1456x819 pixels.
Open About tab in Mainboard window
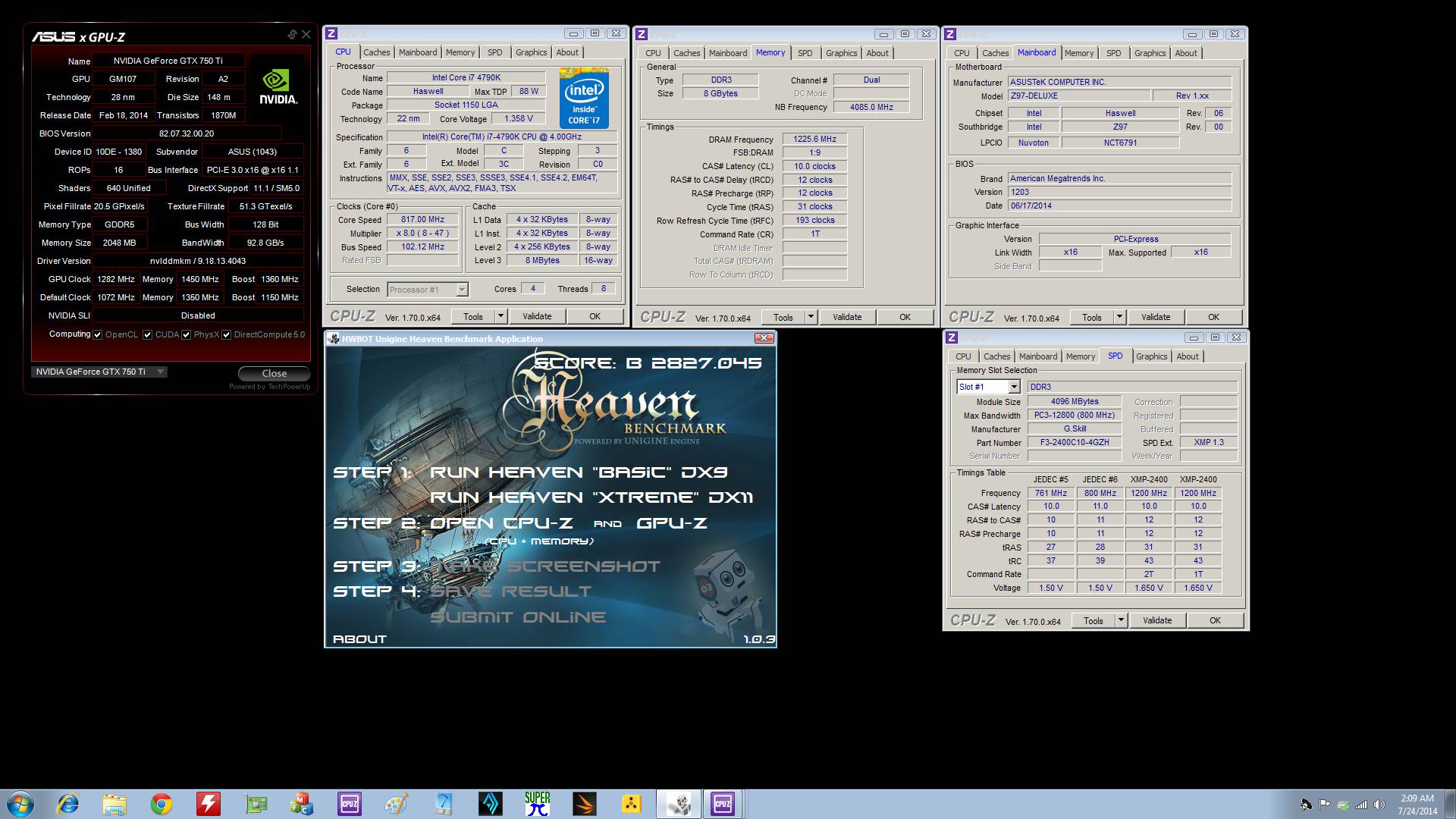(1186, 53)
